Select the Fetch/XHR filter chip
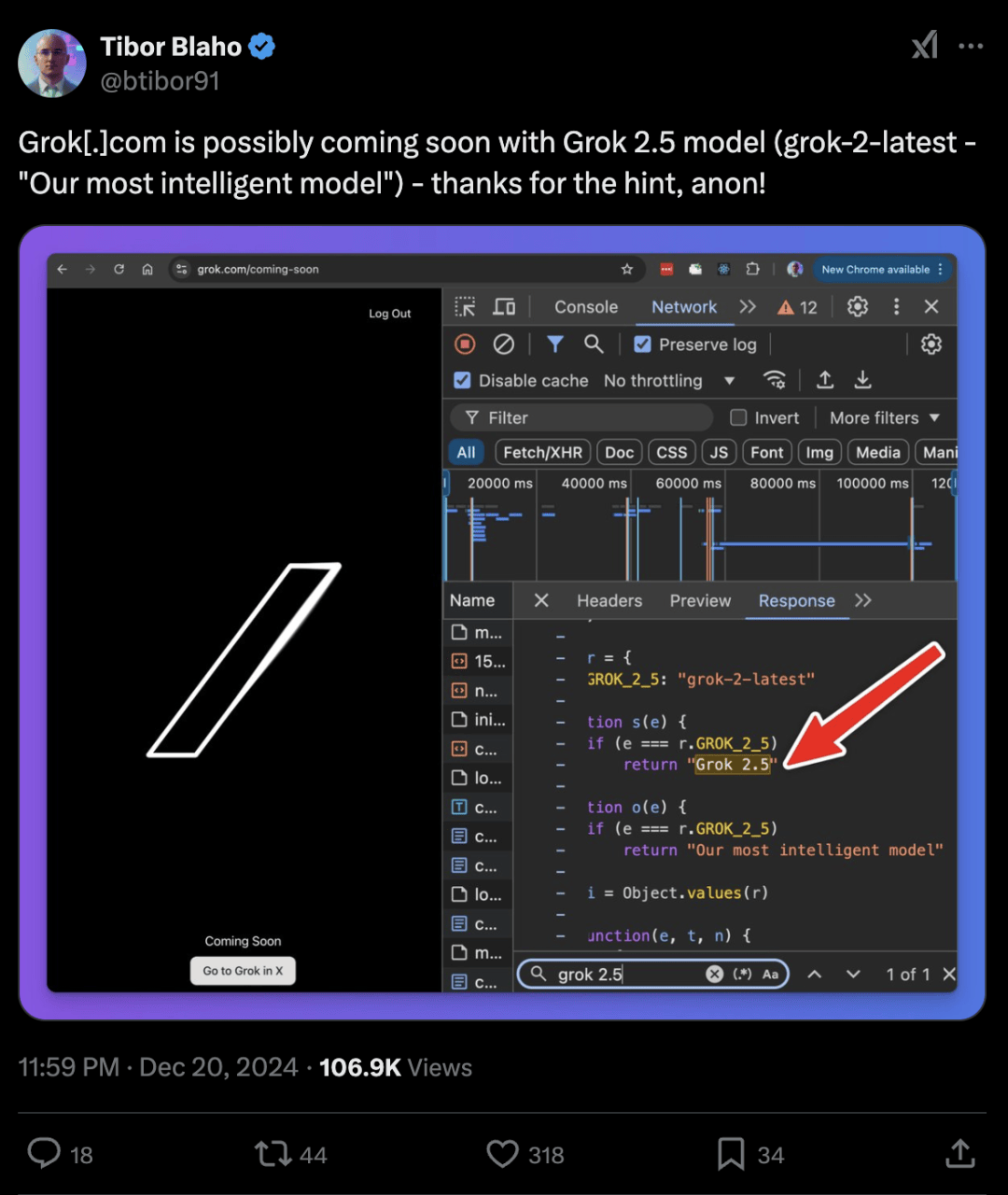 tap(542, 453)
